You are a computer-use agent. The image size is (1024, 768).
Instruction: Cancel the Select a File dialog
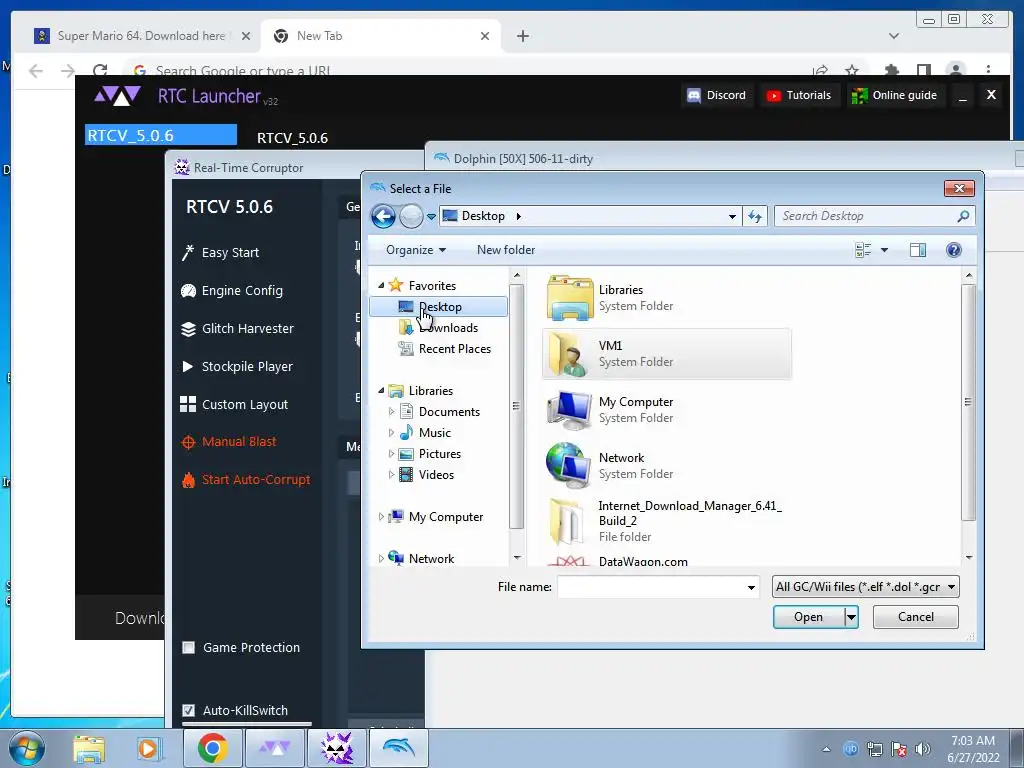pyautogui.click(x=916, y=617)
